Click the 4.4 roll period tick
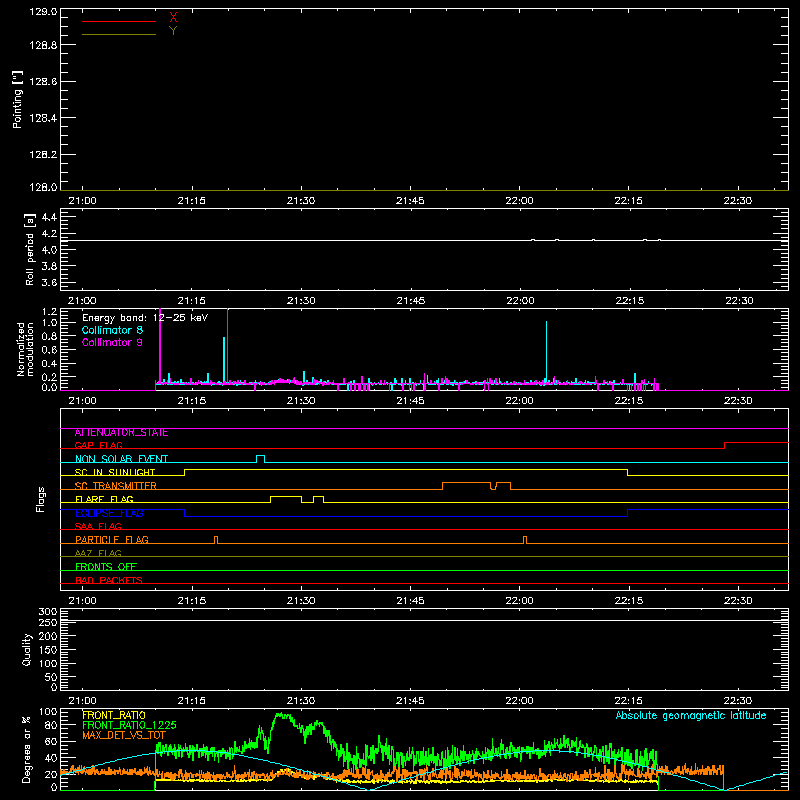 (x=49, y=217)
